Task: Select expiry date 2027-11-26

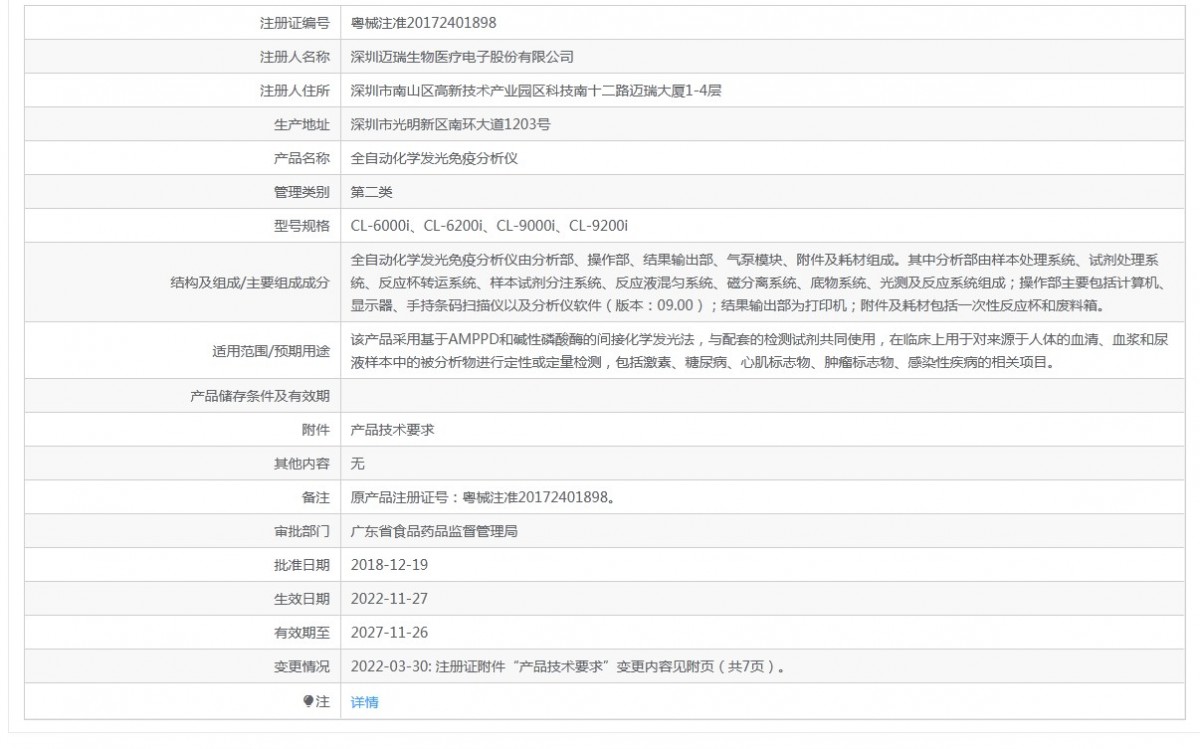Action: point(390,633)
